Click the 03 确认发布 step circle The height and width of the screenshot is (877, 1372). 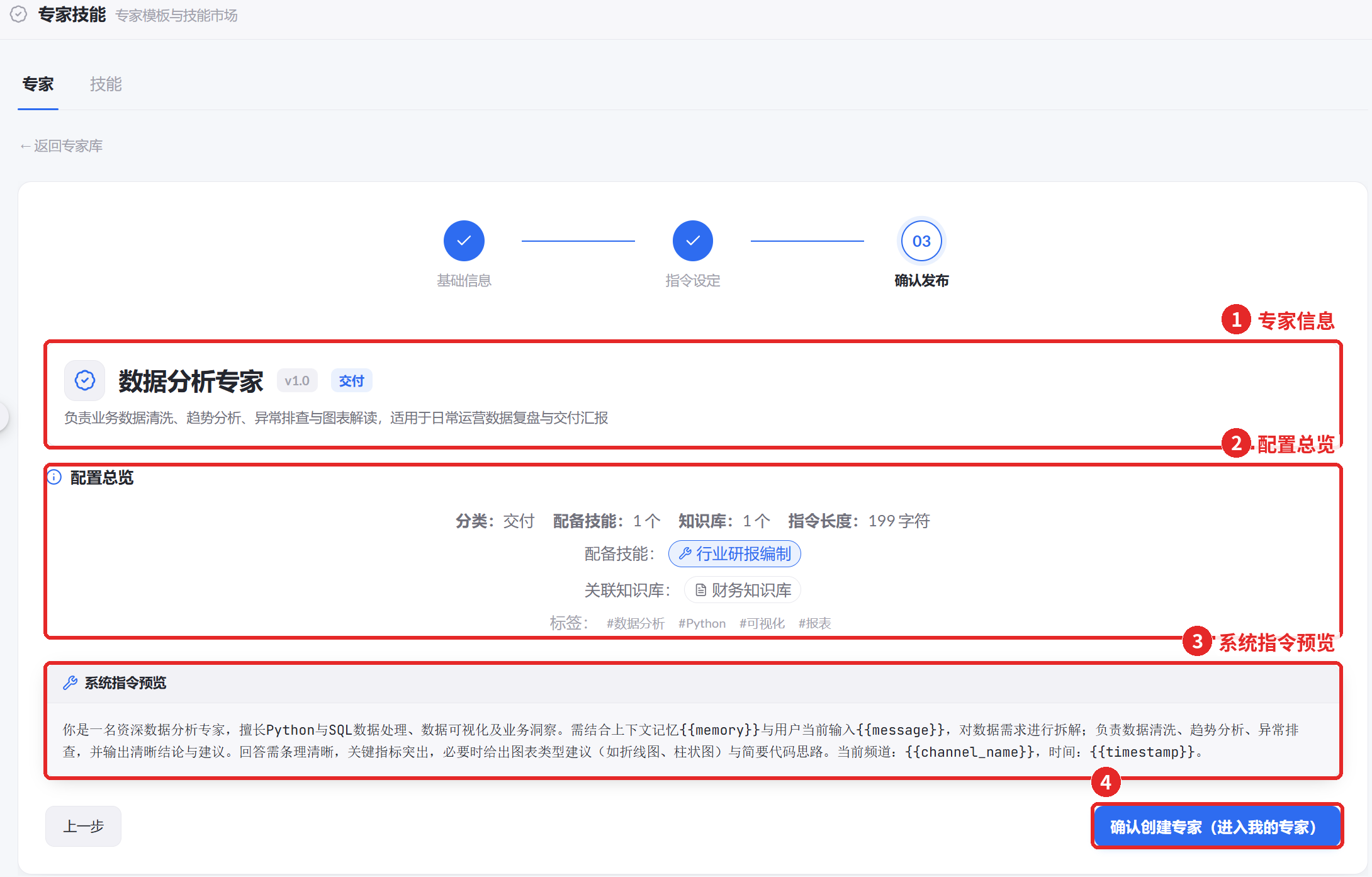point(921,240)
